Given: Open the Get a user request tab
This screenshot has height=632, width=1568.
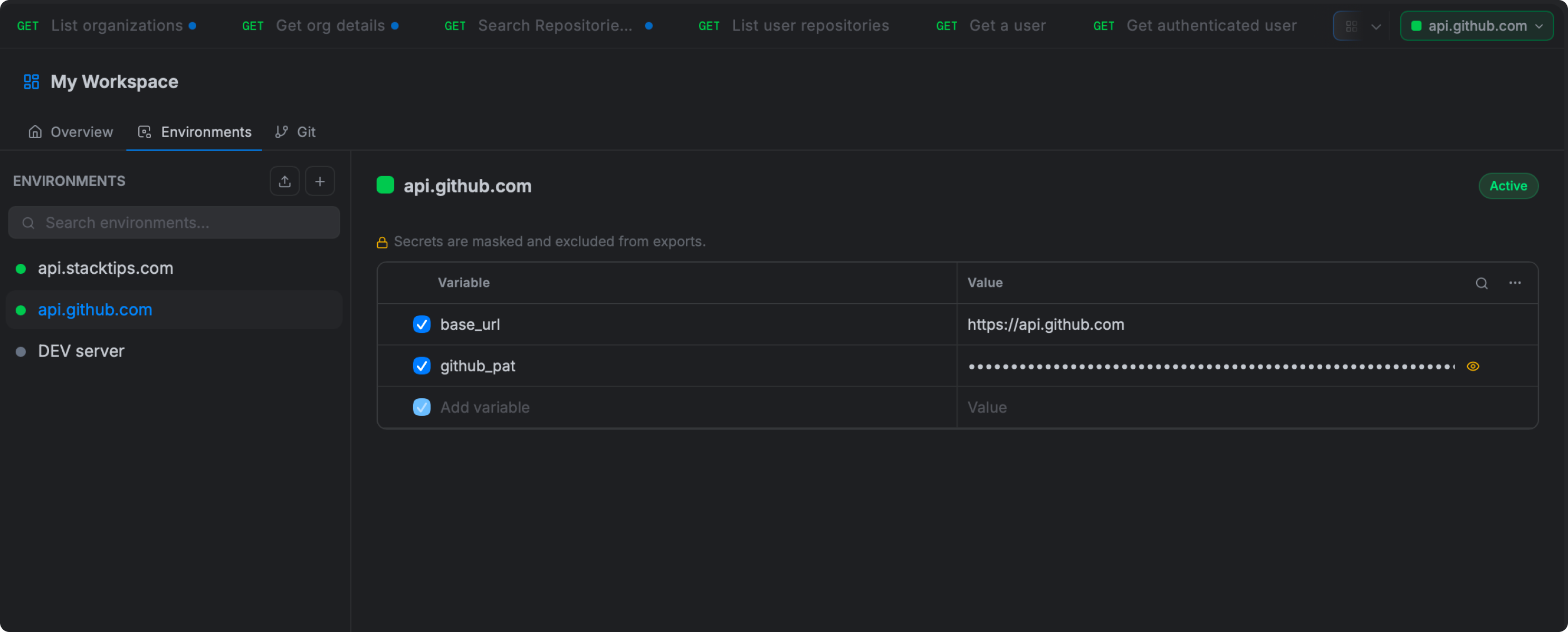Looking at the screenshot, I should coord(991,25).
